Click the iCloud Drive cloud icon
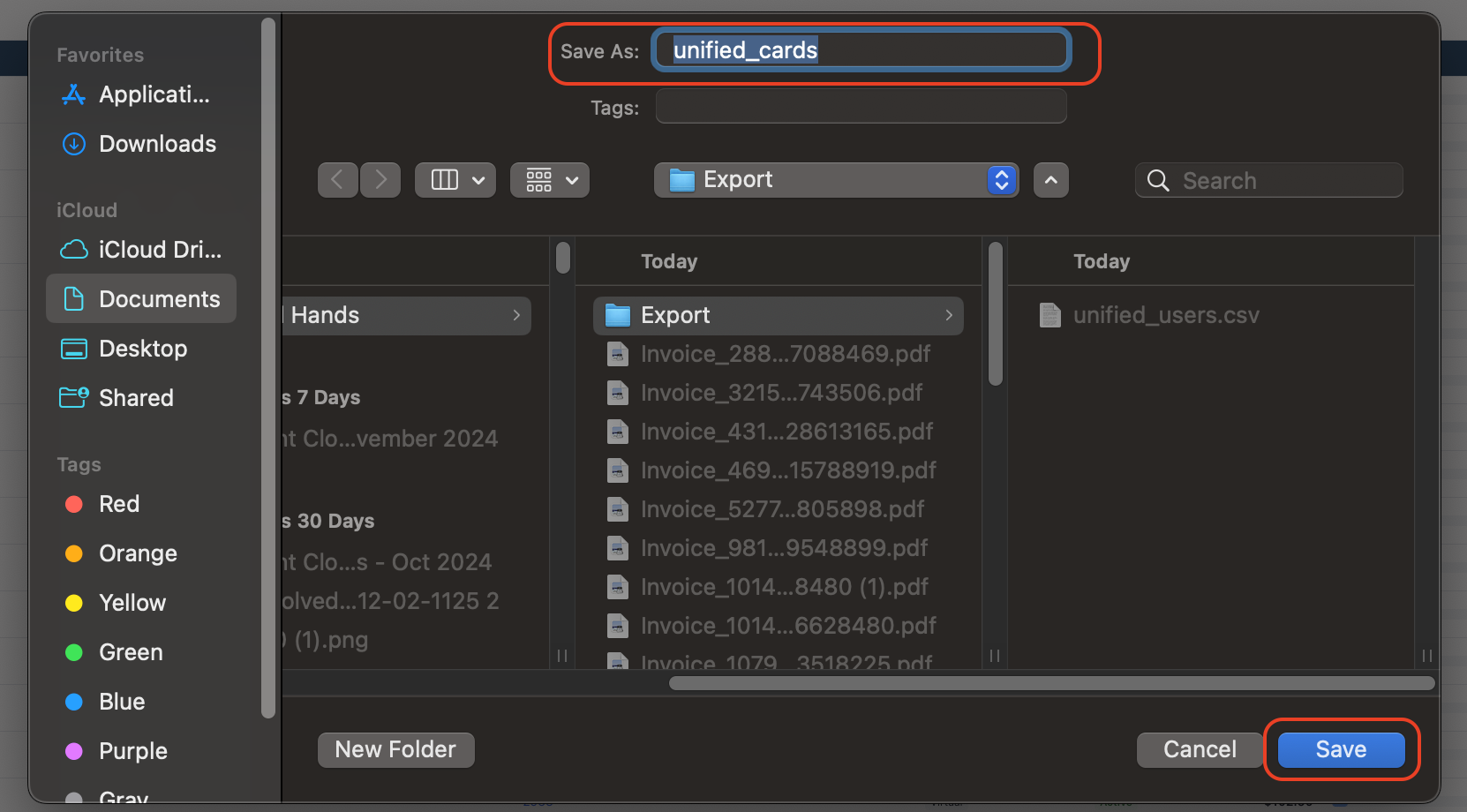The image size is (1467, 812). click(74, 250)
